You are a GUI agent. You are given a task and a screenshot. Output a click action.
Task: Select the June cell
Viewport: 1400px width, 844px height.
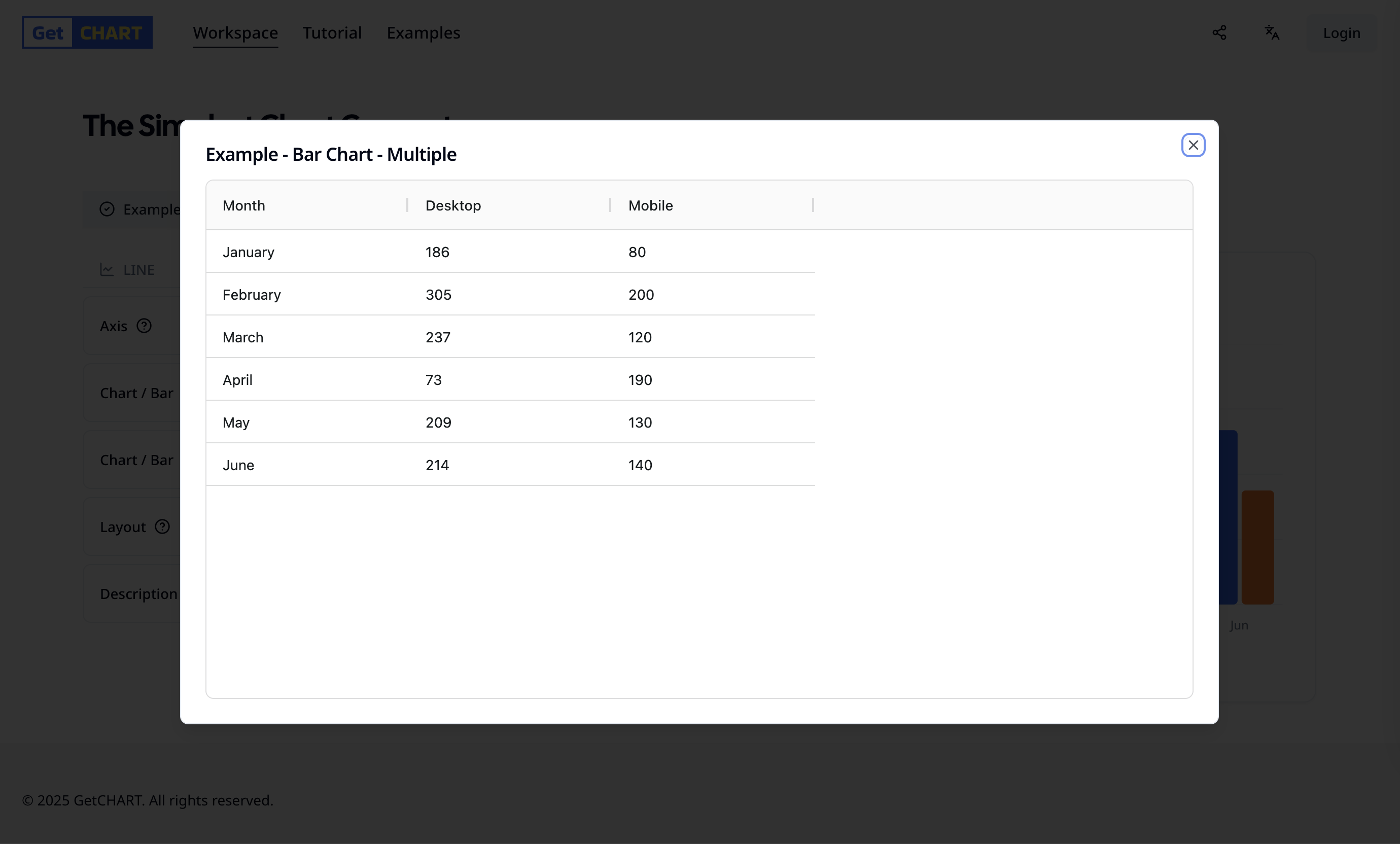[307, 465]
